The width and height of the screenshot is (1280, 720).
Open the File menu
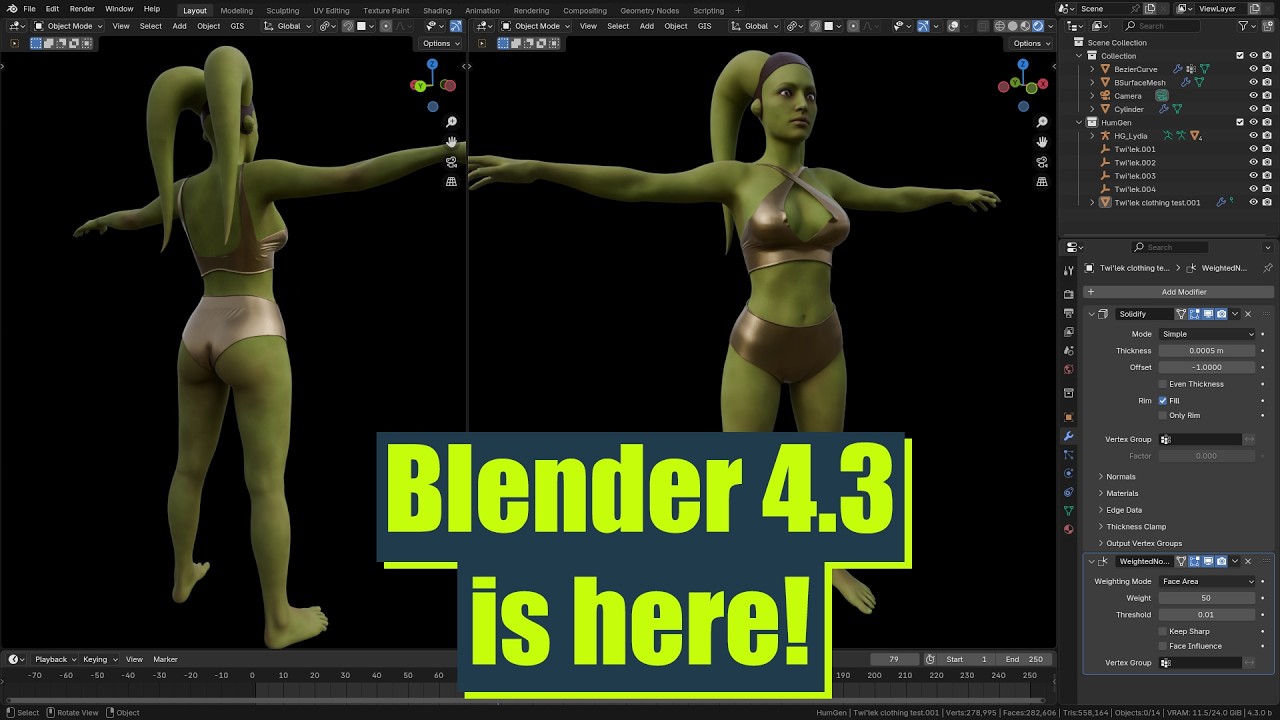click(29, 9)
